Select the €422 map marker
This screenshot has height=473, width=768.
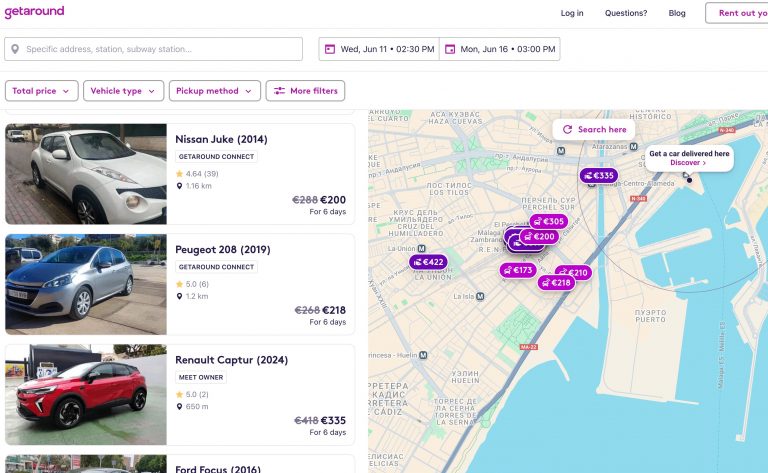(x=428, y=262)
